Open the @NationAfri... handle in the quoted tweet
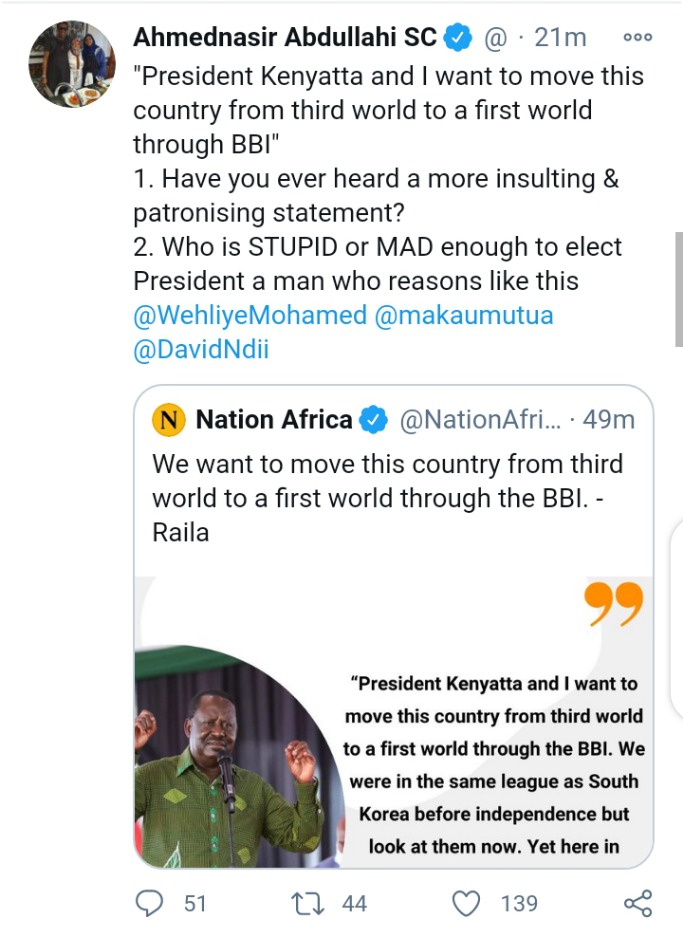 tap(480, 420)
